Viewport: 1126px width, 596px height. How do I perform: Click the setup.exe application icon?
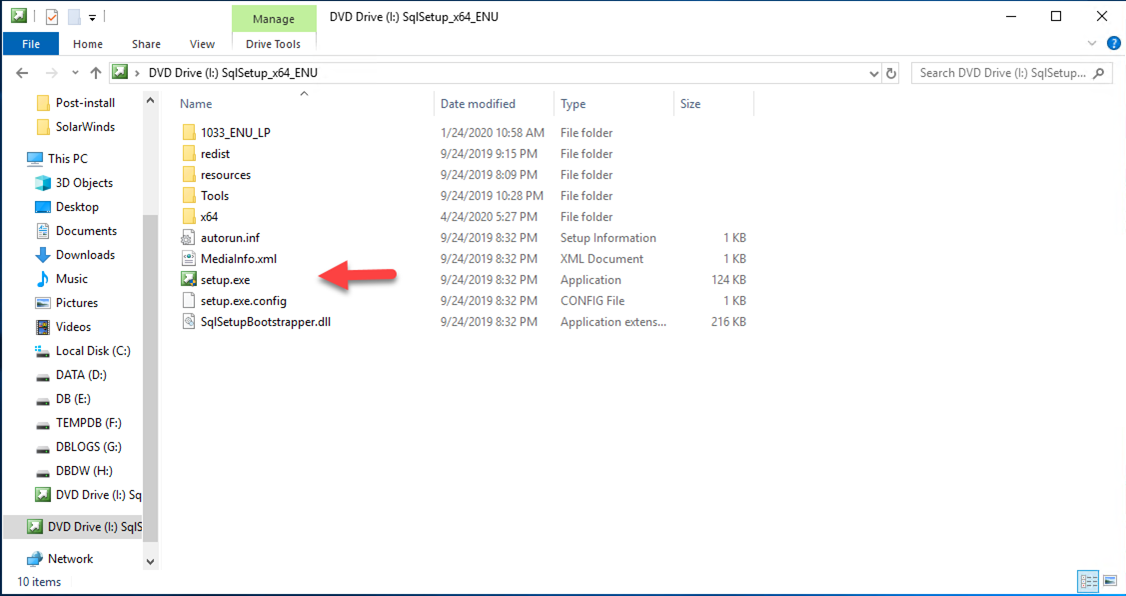188,280
